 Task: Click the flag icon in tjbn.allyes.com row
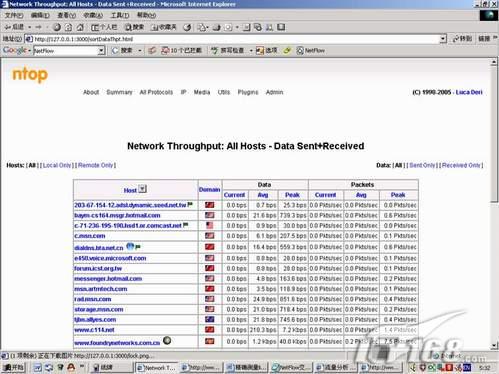coord(210,319)
